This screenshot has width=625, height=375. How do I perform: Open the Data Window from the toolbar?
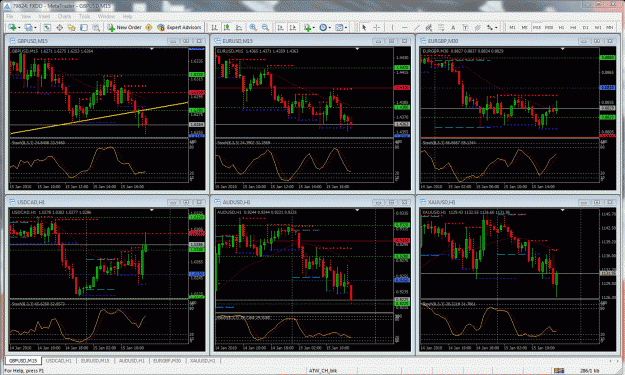coord(59,27)
